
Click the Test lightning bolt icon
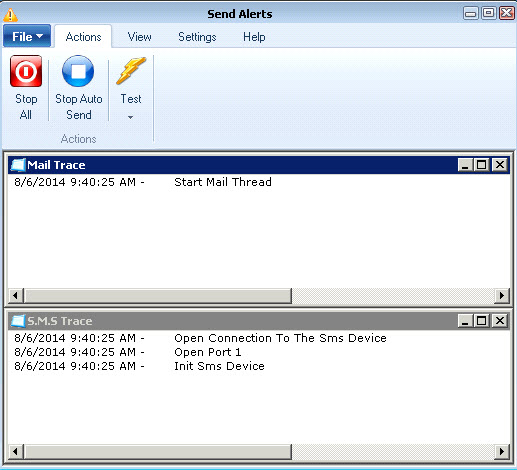(131, 71)
